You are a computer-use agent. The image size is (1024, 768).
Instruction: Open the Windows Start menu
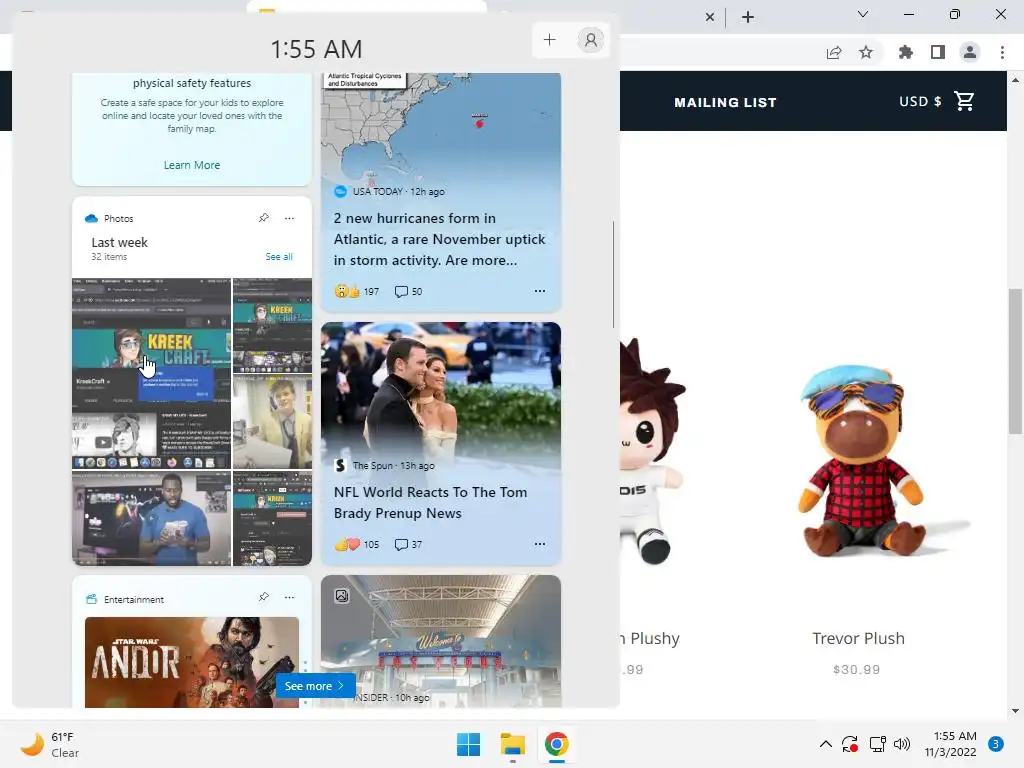[x=468, y=744]
